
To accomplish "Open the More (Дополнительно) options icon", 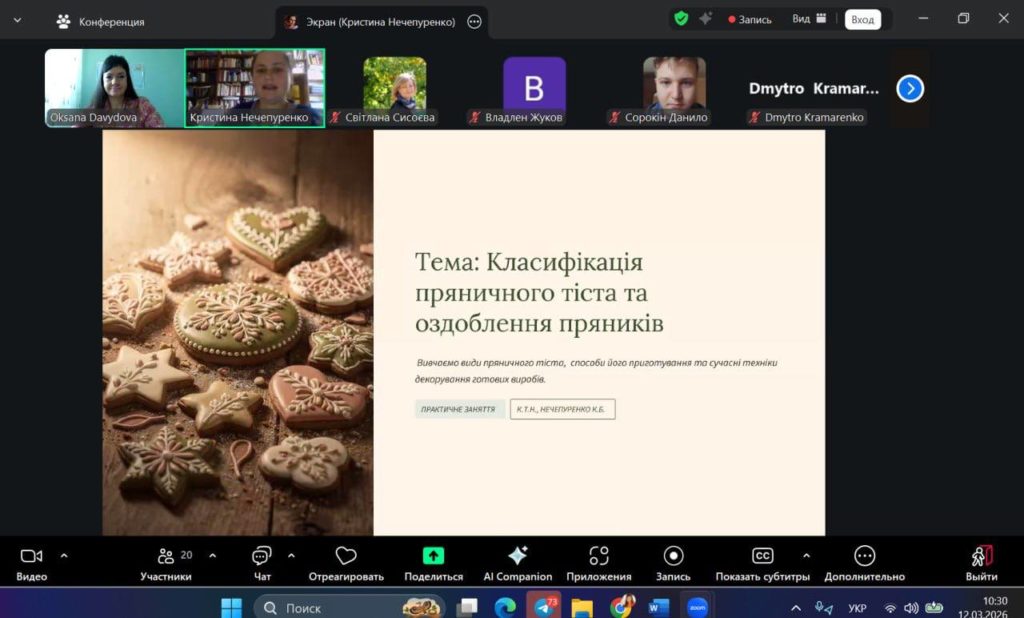I will [x=864, y=557].
